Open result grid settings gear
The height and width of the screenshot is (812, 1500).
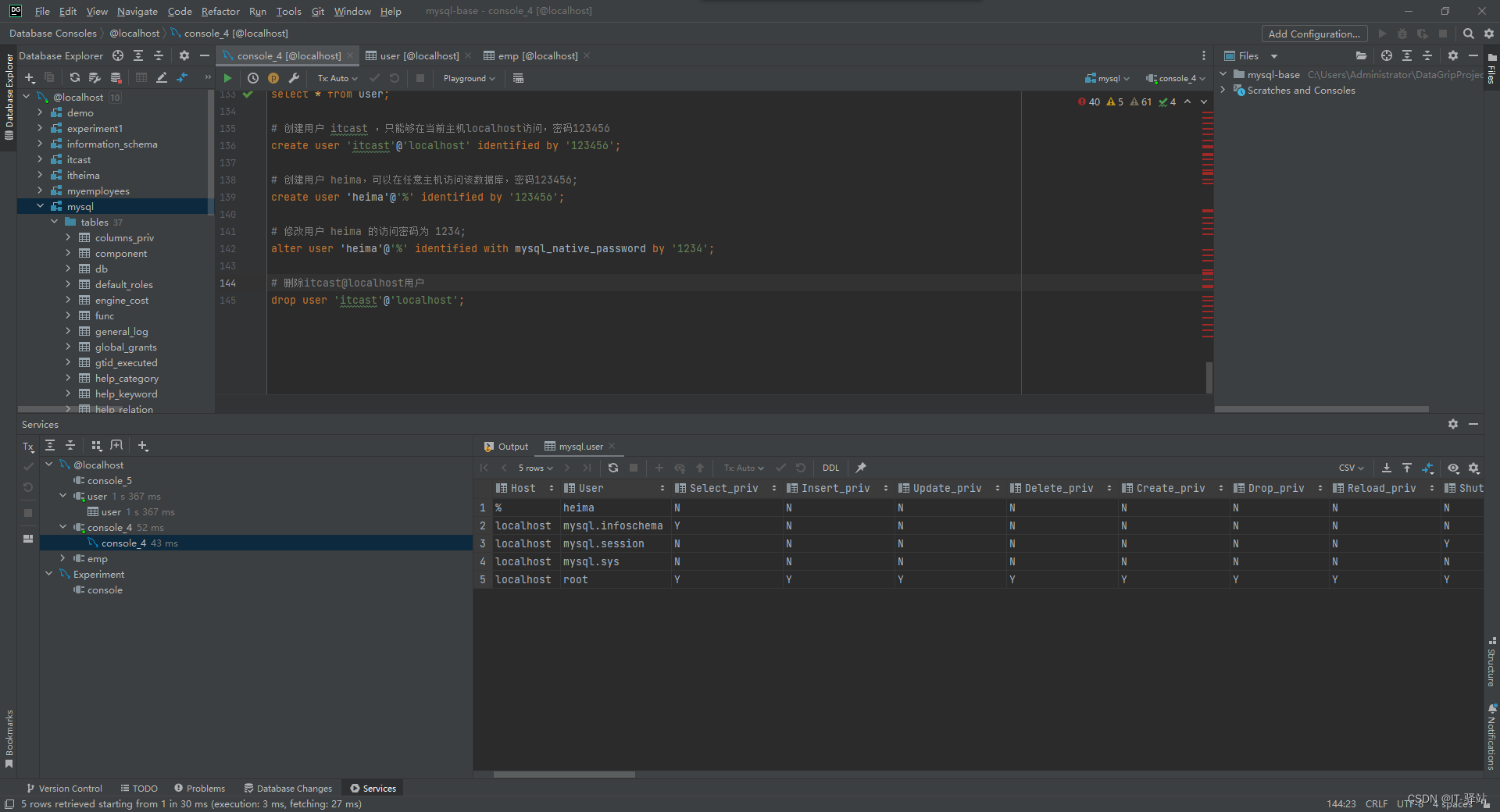coord(1474,468)
